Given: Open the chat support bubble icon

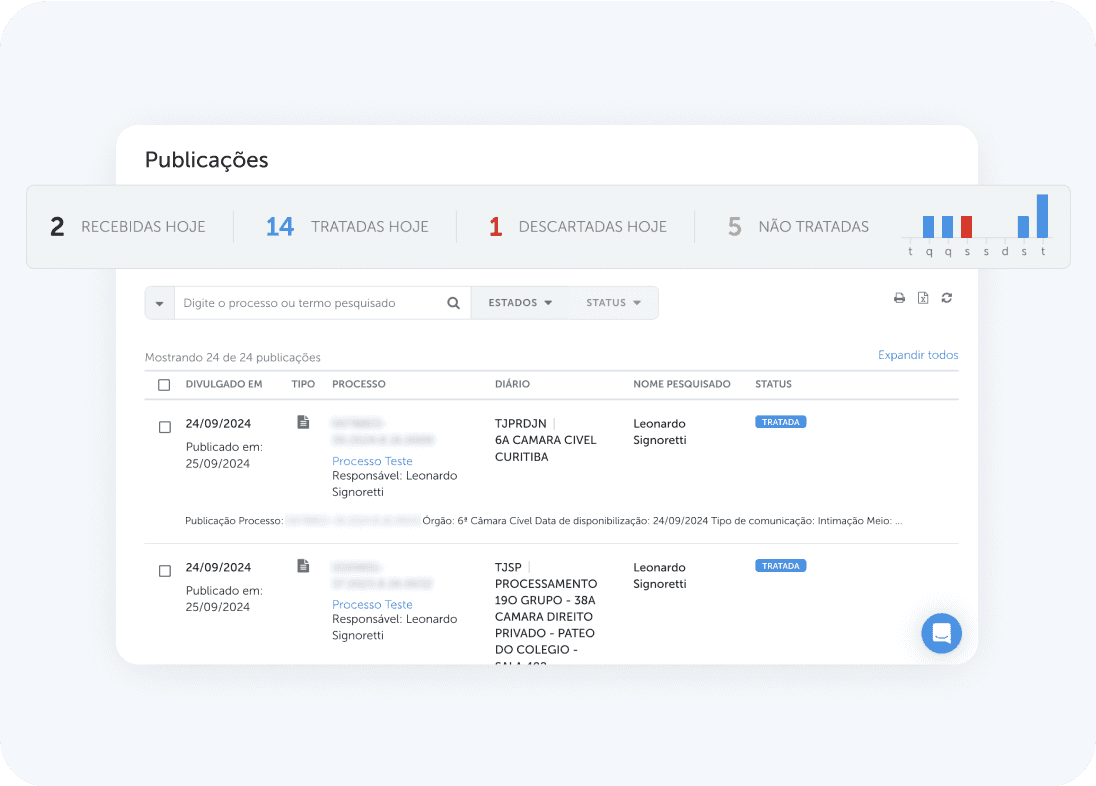Looking at the screenshot, I should [x=941, y=633].
